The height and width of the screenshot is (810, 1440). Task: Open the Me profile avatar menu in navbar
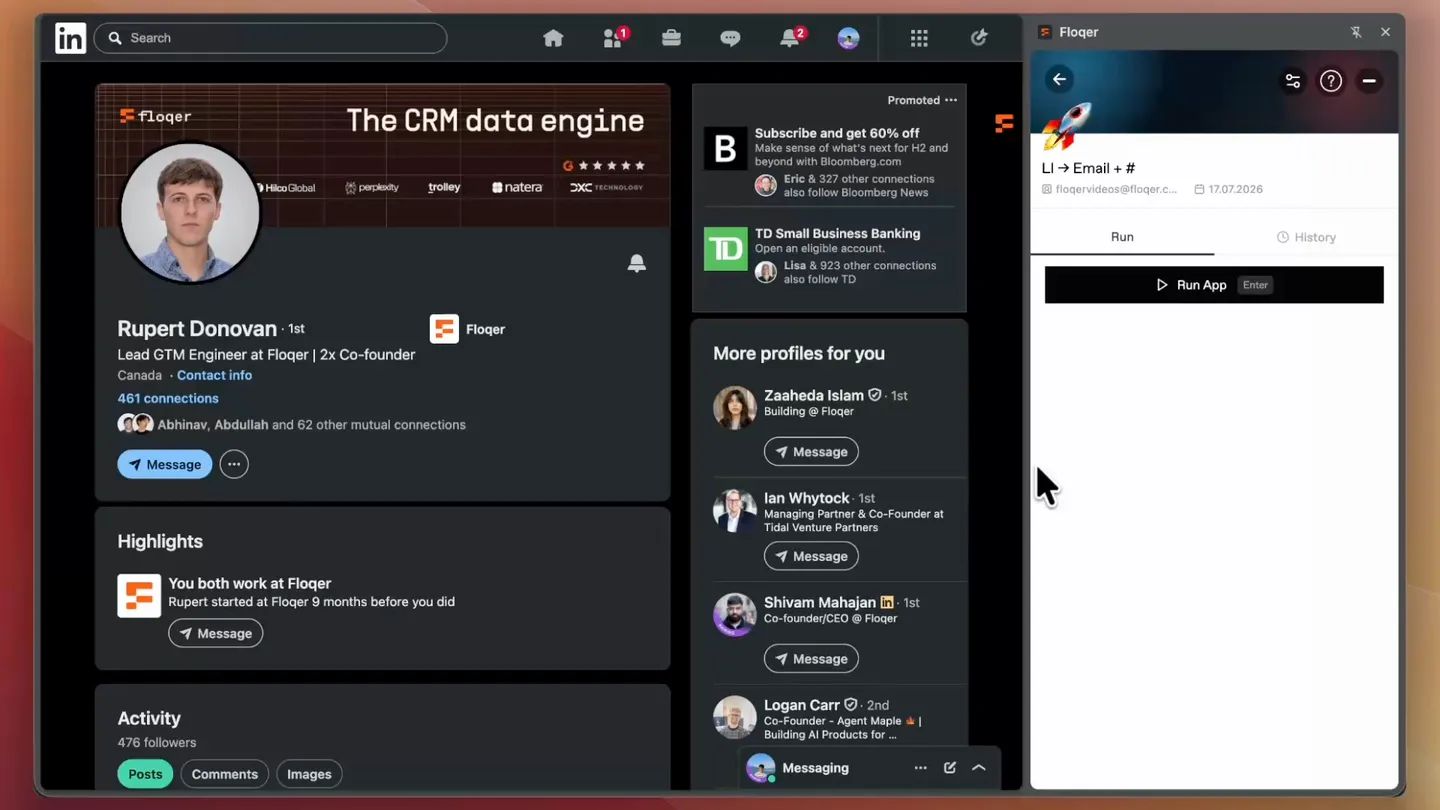(848, 38)
